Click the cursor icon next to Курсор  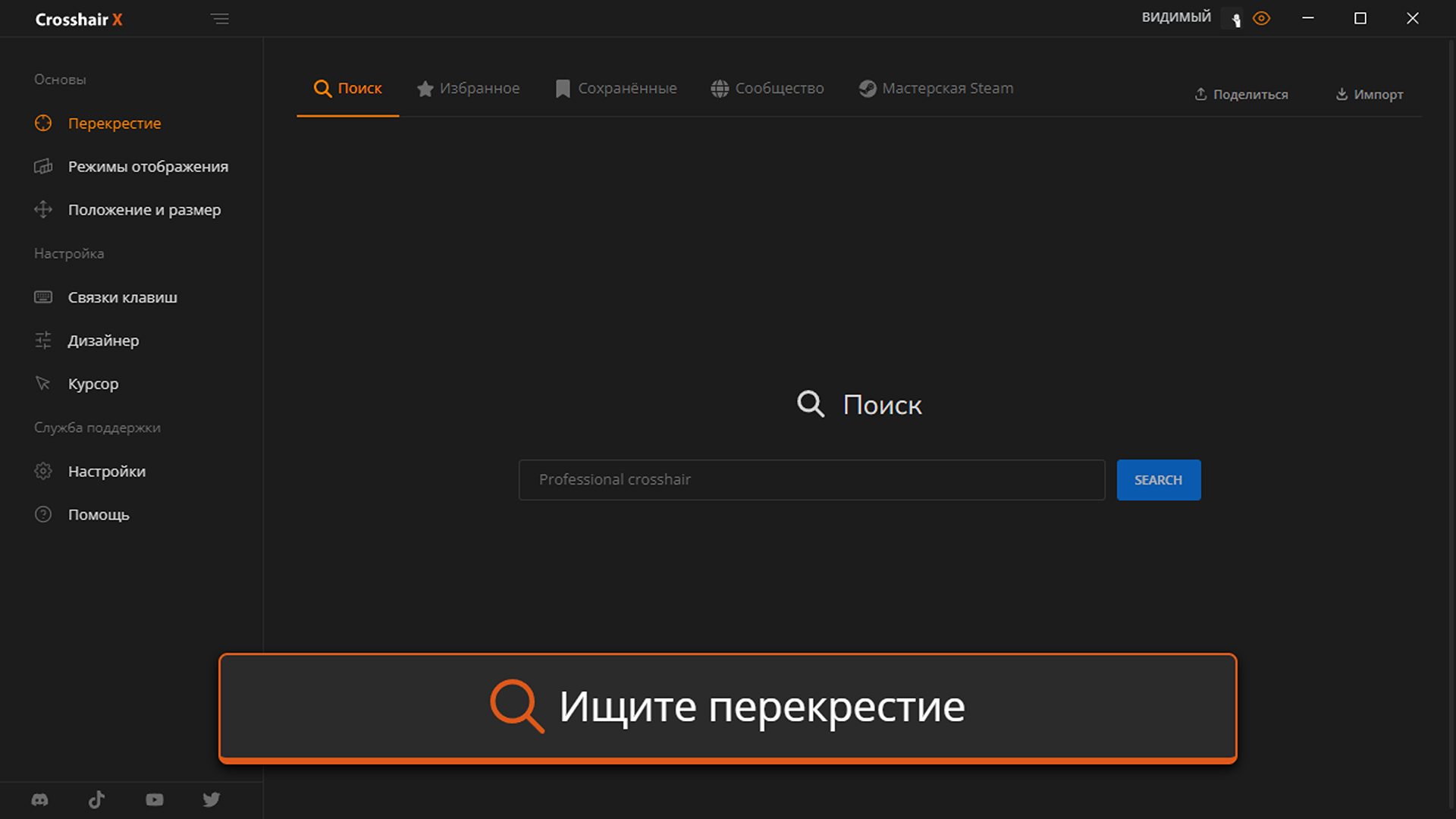click(43, 384)
